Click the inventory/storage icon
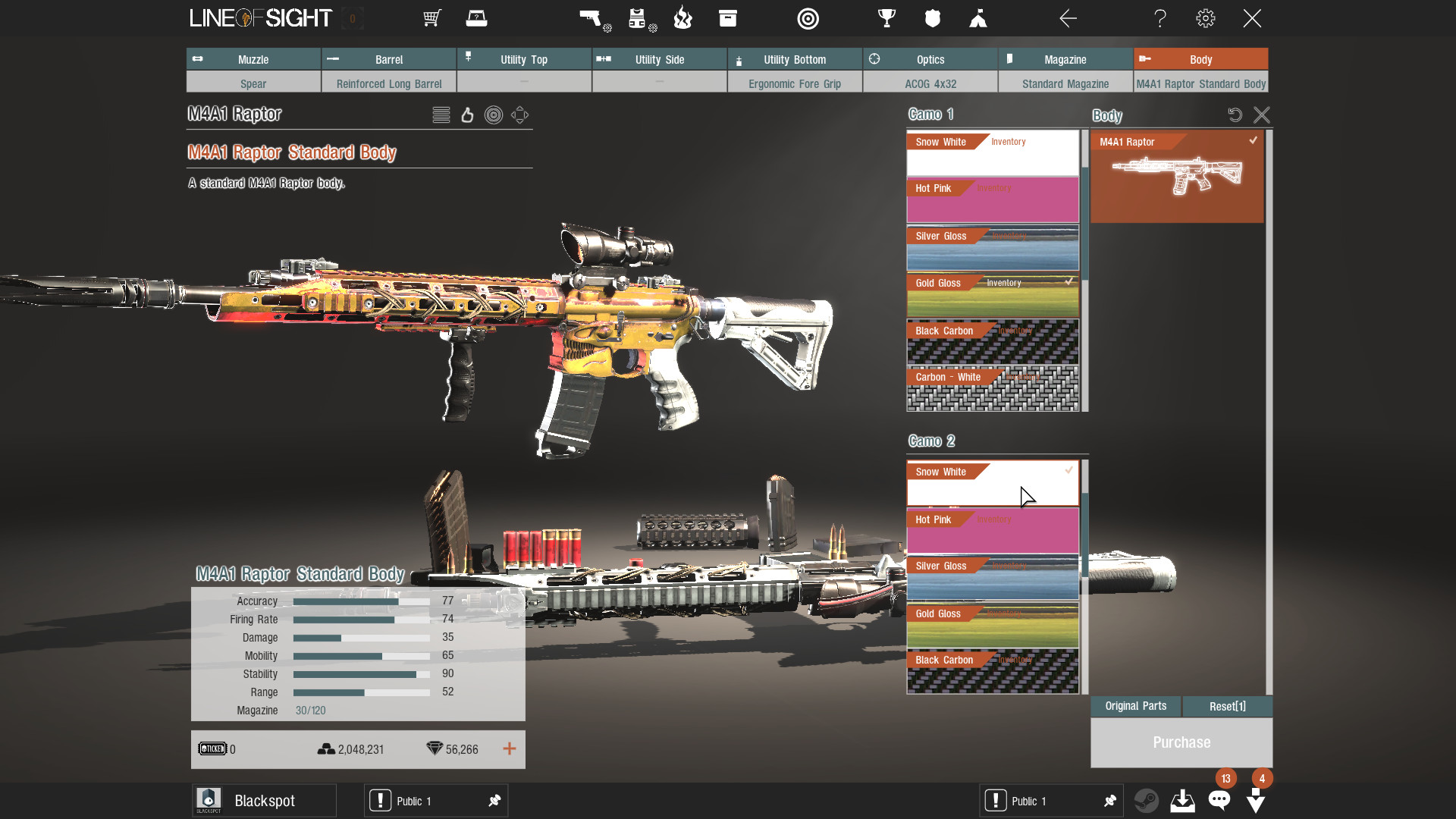The height and width of the screenshot is (819, 1456). pos(728,18)
